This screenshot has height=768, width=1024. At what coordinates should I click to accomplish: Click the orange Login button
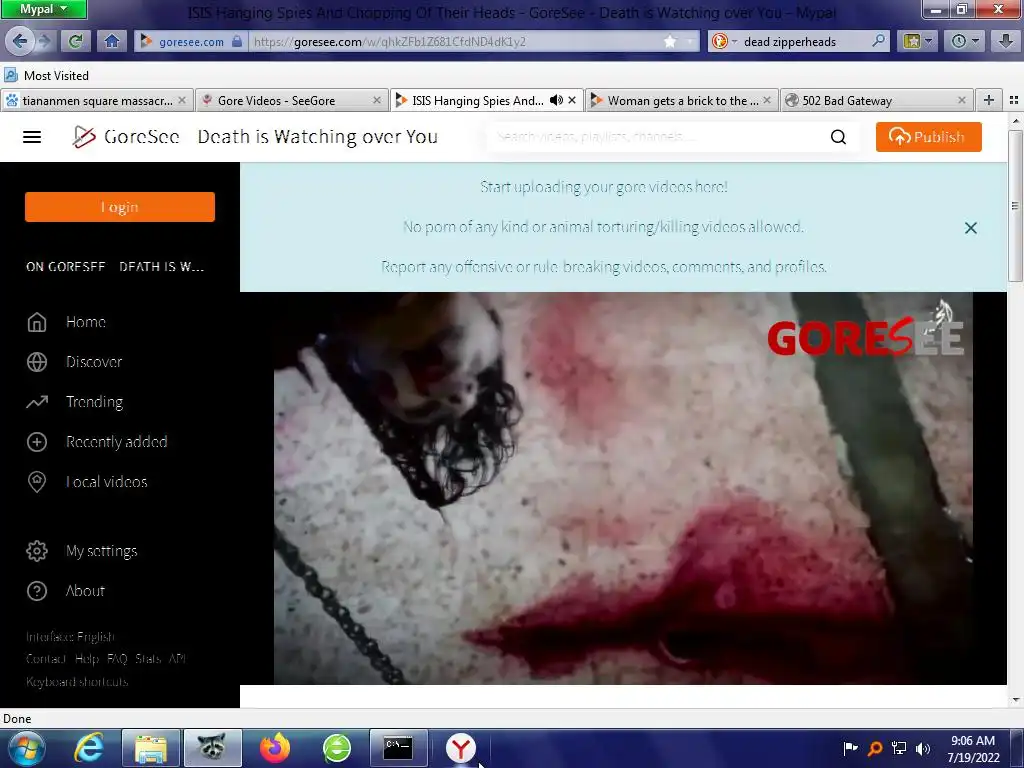(120, 207)
